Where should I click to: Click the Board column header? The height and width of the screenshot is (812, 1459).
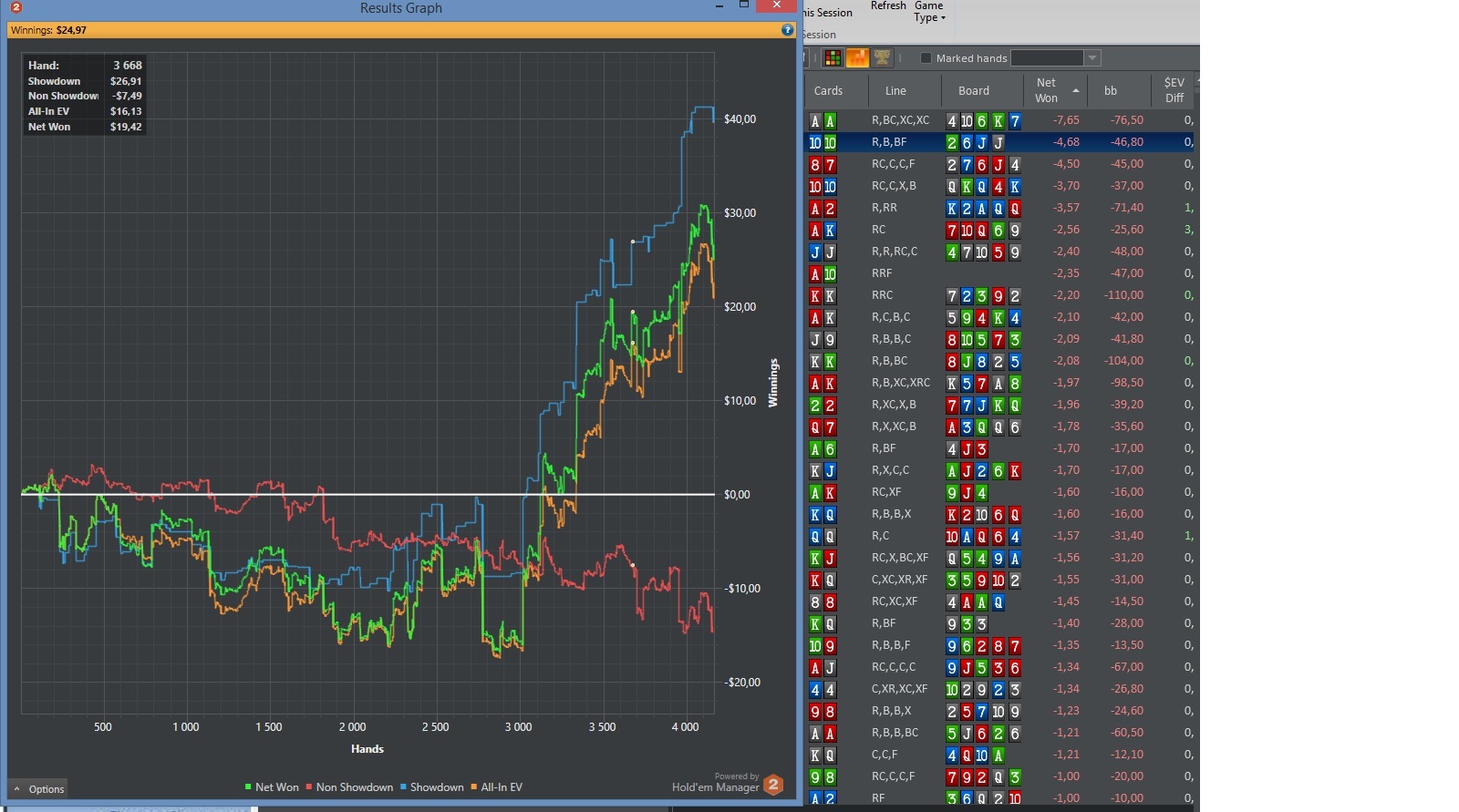(974, 90)
